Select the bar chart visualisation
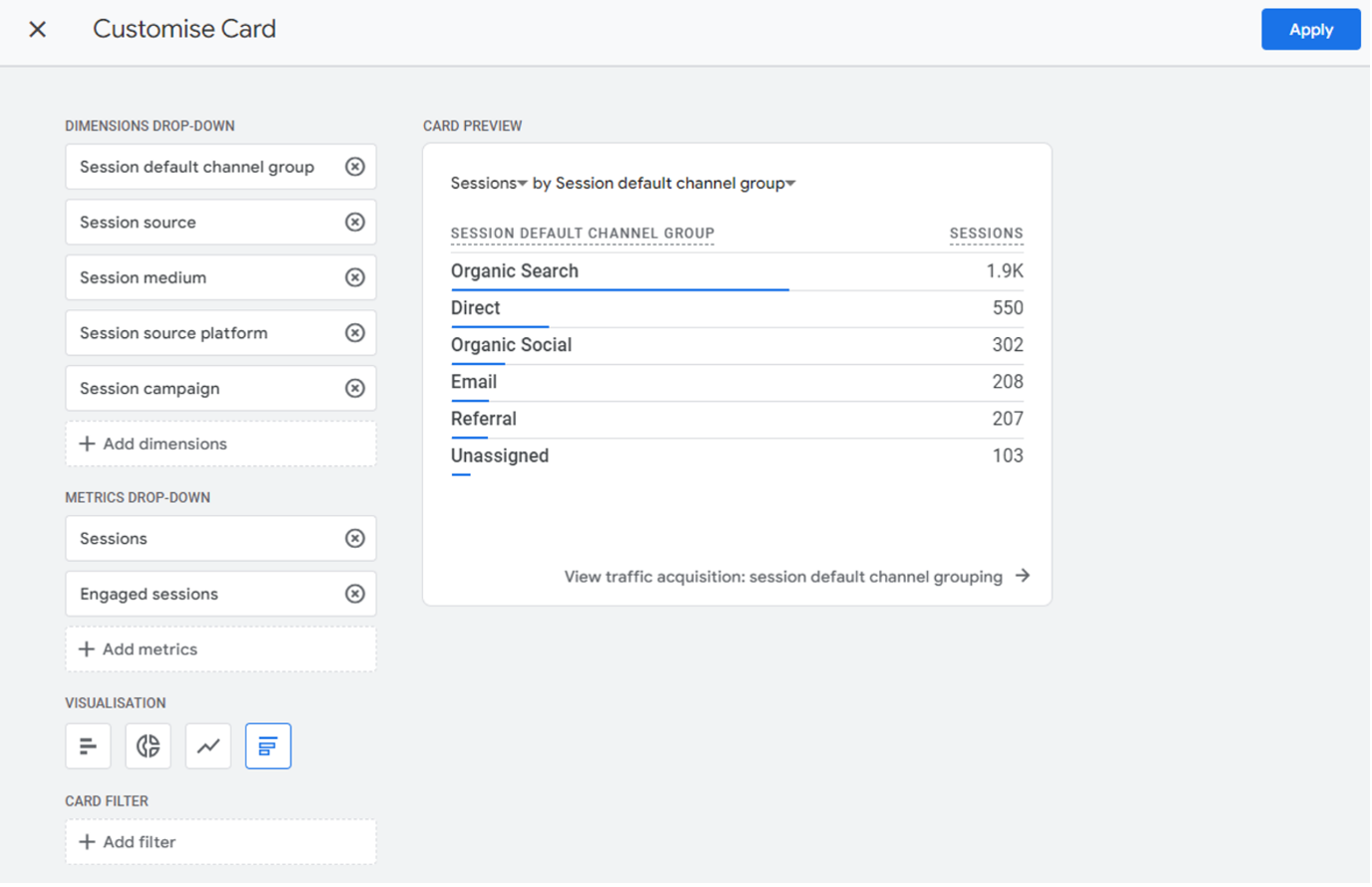The width and height of the screenshot is (1372, 887). [88, 746]
